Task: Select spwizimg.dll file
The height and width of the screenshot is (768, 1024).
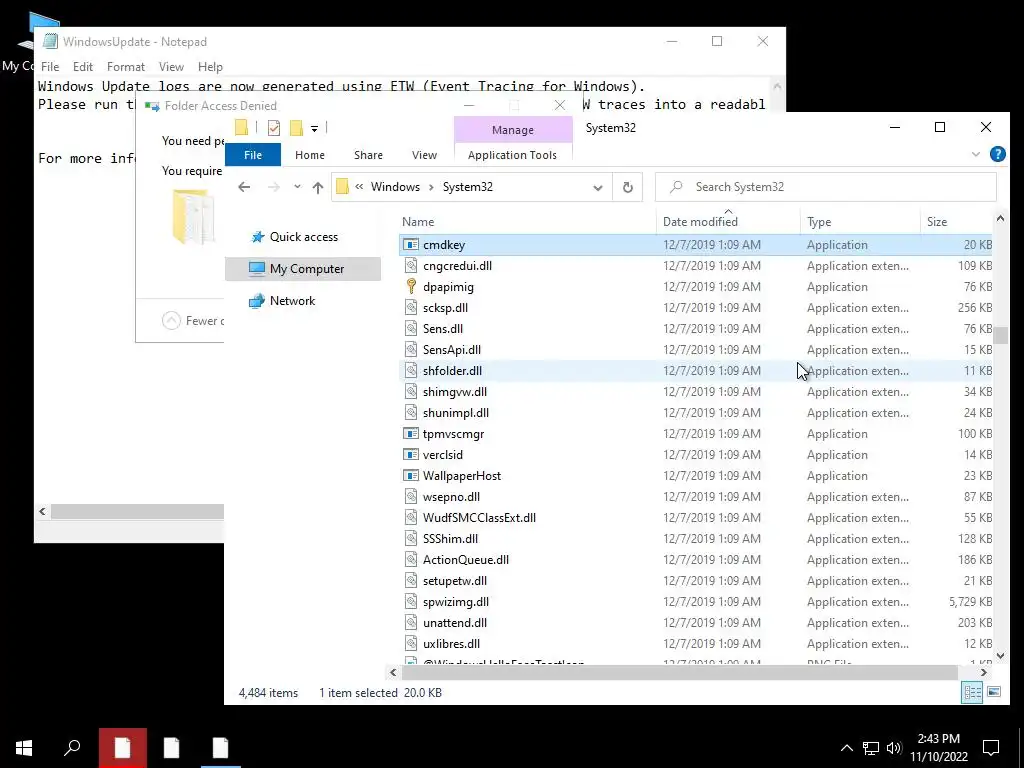Action: pyautogui.click(x=456, y=601)
